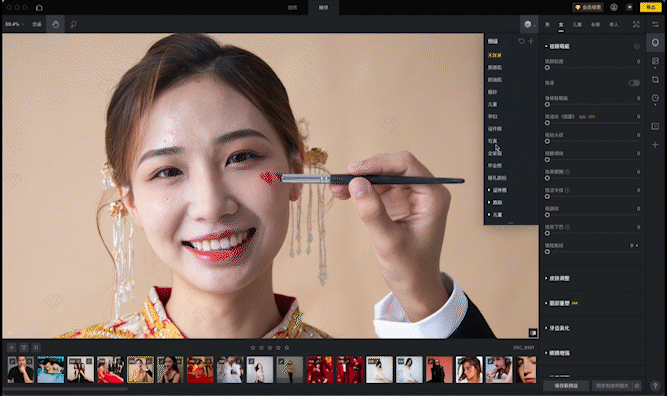Show info tip for 祛黑眼圈 slider
The height and width of the screenshot is (396, 668).
tap(567, 172)
